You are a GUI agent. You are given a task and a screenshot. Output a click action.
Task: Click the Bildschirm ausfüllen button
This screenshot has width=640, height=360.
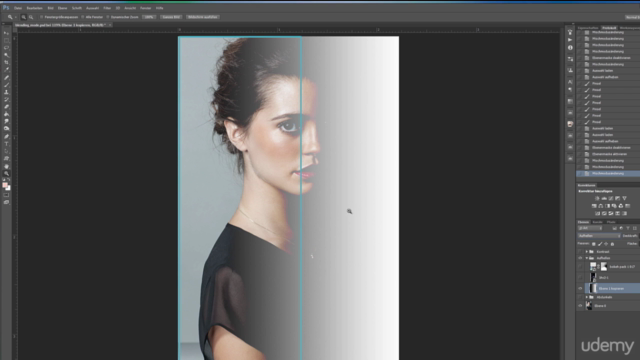point(203,17)
